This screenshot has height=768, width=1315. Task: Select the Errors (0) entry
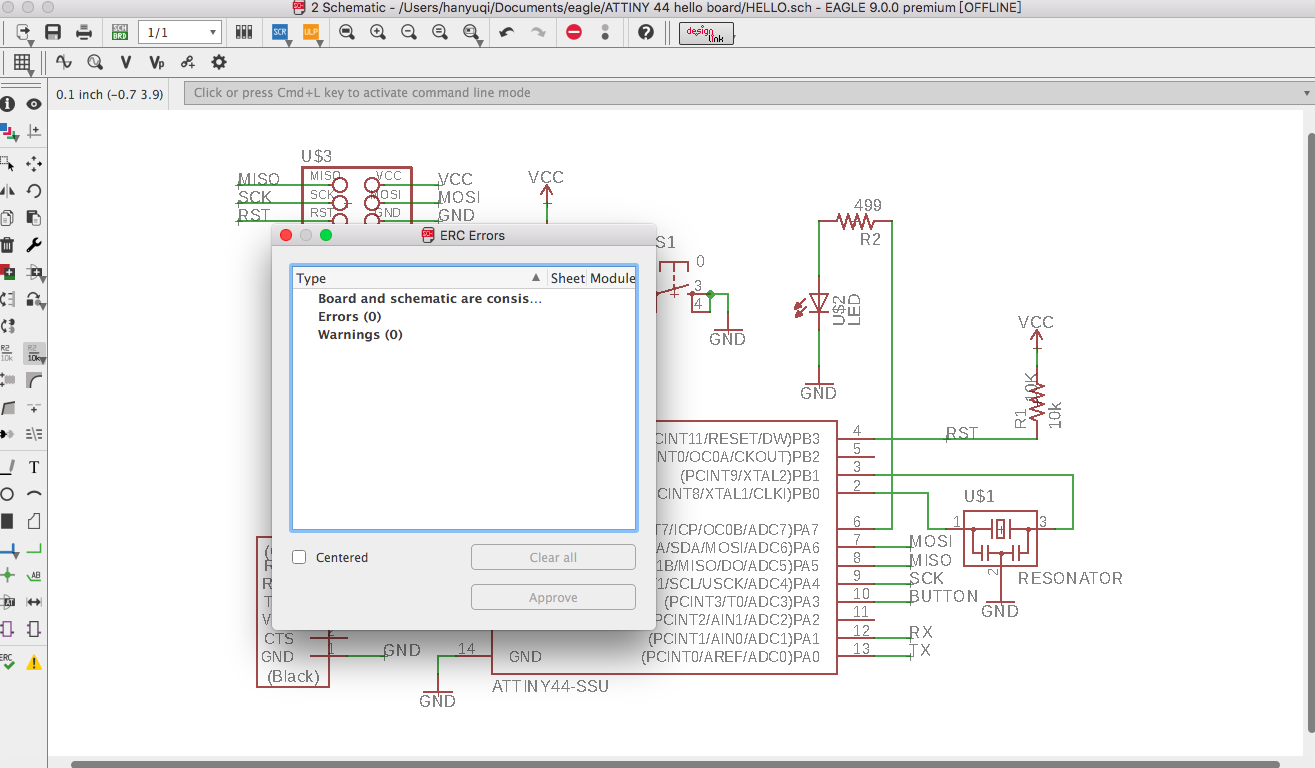[349, 317]
